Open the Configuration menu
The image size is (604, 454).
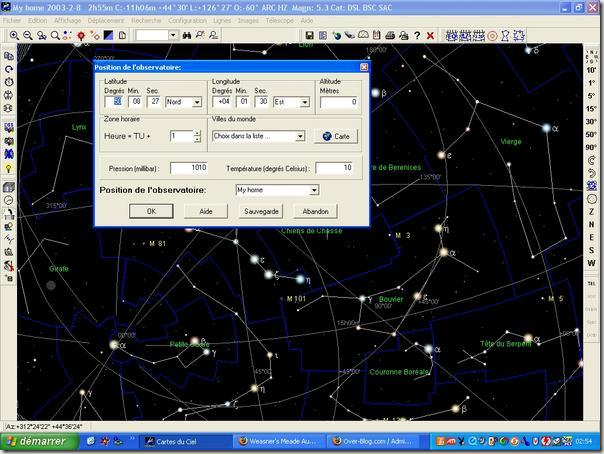(187, 20)
